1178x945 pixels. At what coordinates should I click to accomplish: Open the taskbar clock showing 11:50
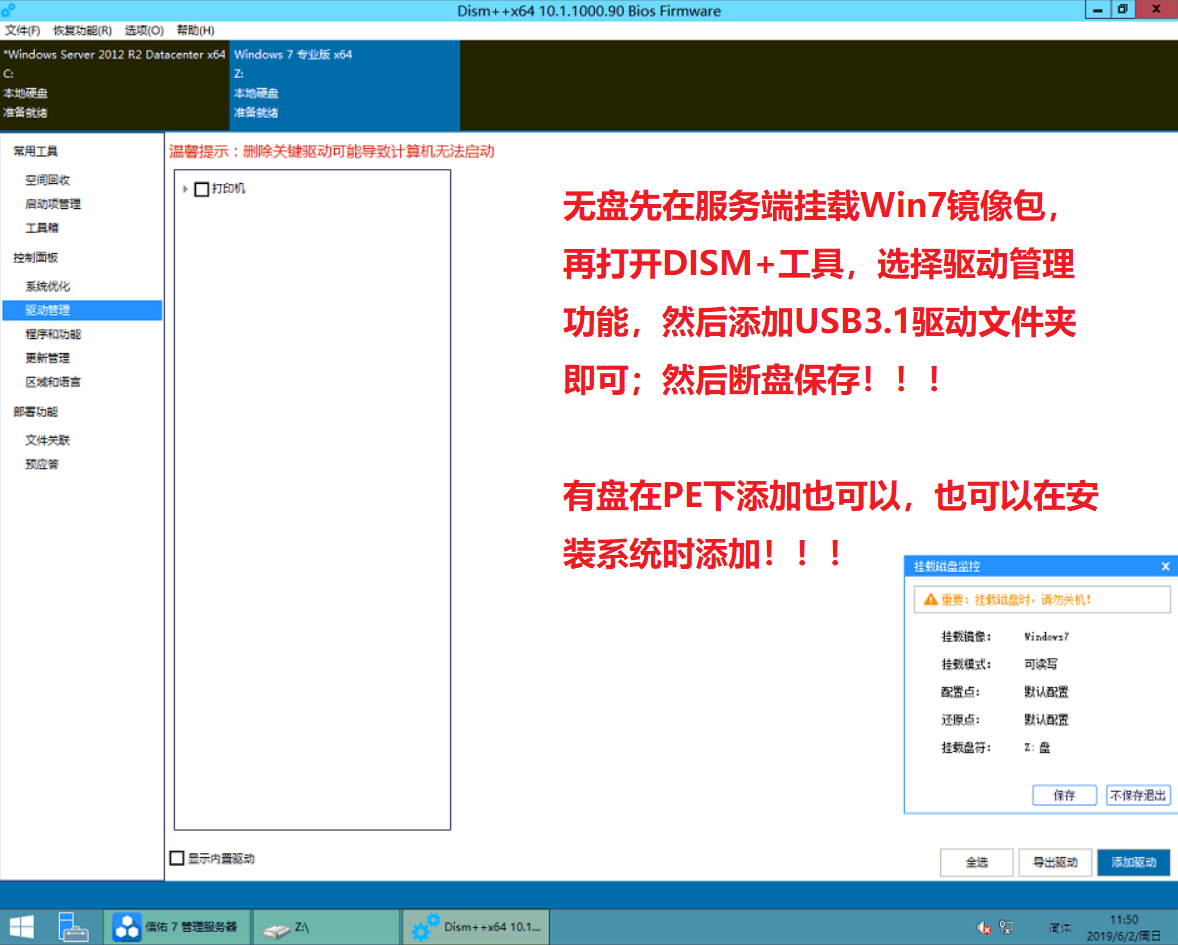pyautogui.click(x=1123, y=928)
